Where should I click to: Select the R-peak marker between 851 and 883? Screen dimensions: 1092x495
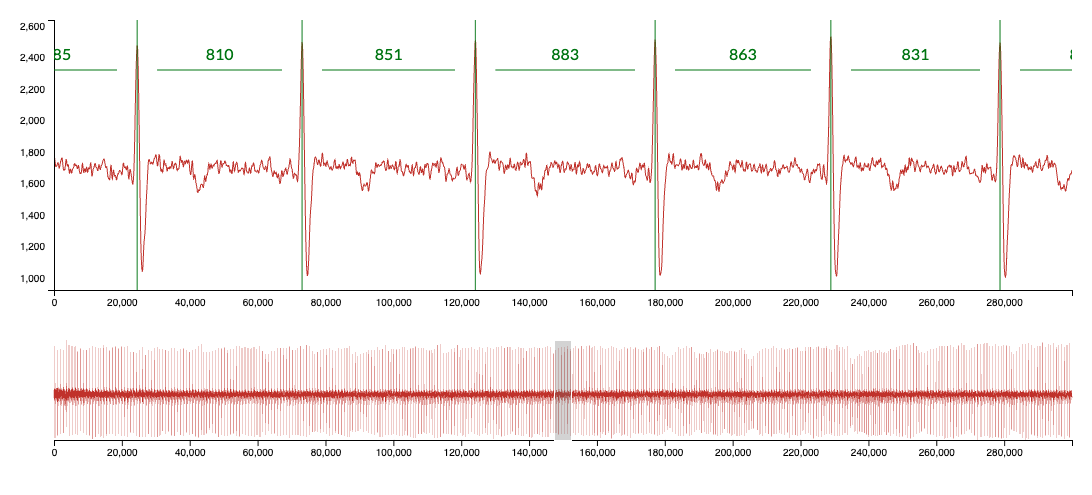click(475, 150)
